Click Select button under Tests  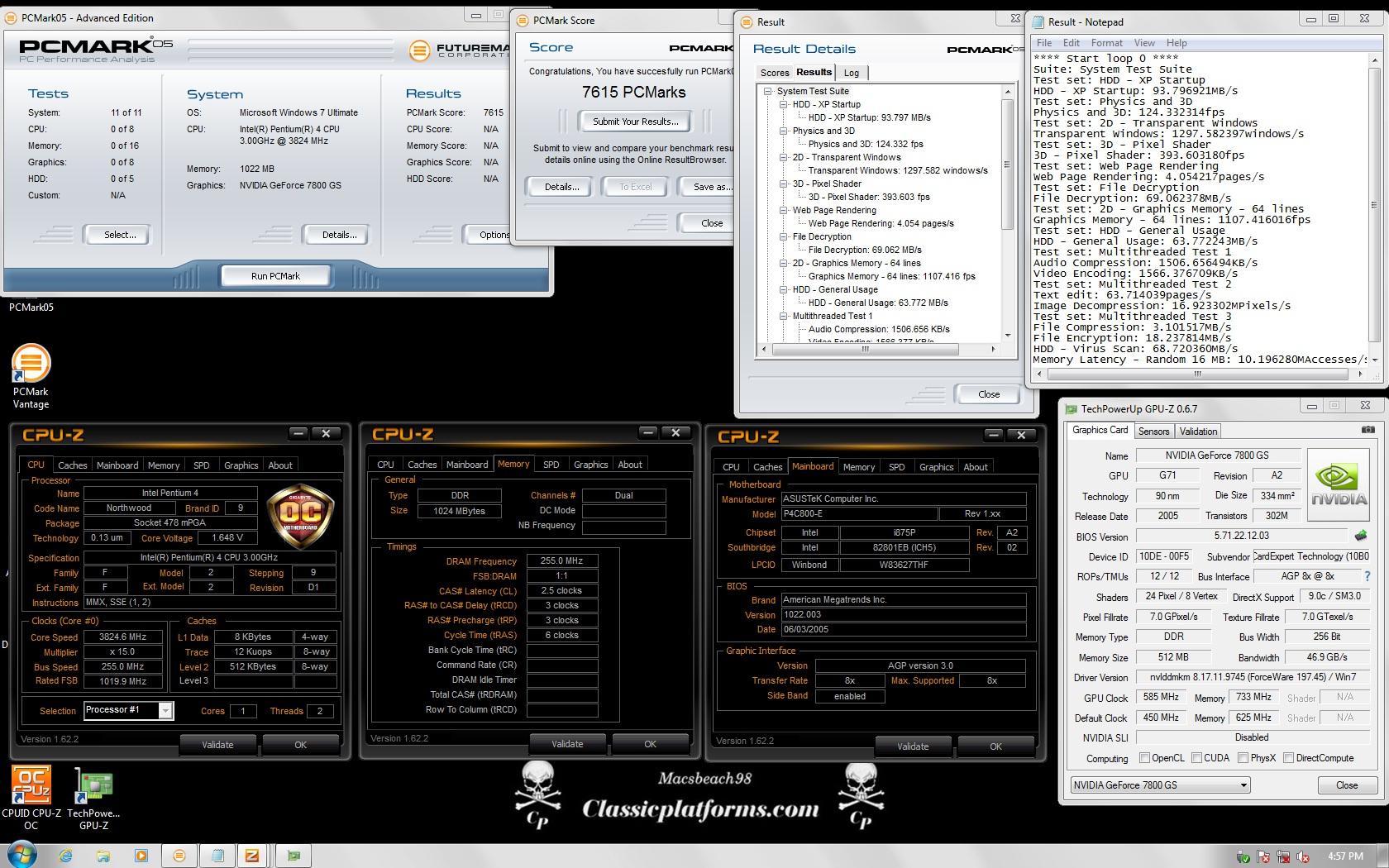pyautogui.click(x=120, y=235)
